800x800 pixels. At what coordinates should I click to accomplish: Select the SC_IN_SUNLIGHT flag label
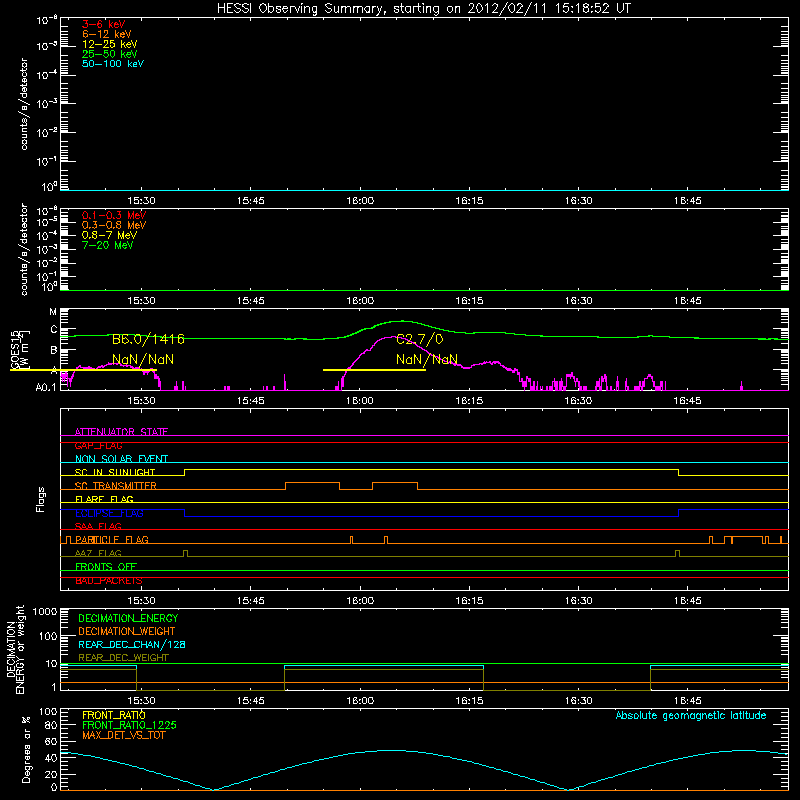tap(115, 472)
